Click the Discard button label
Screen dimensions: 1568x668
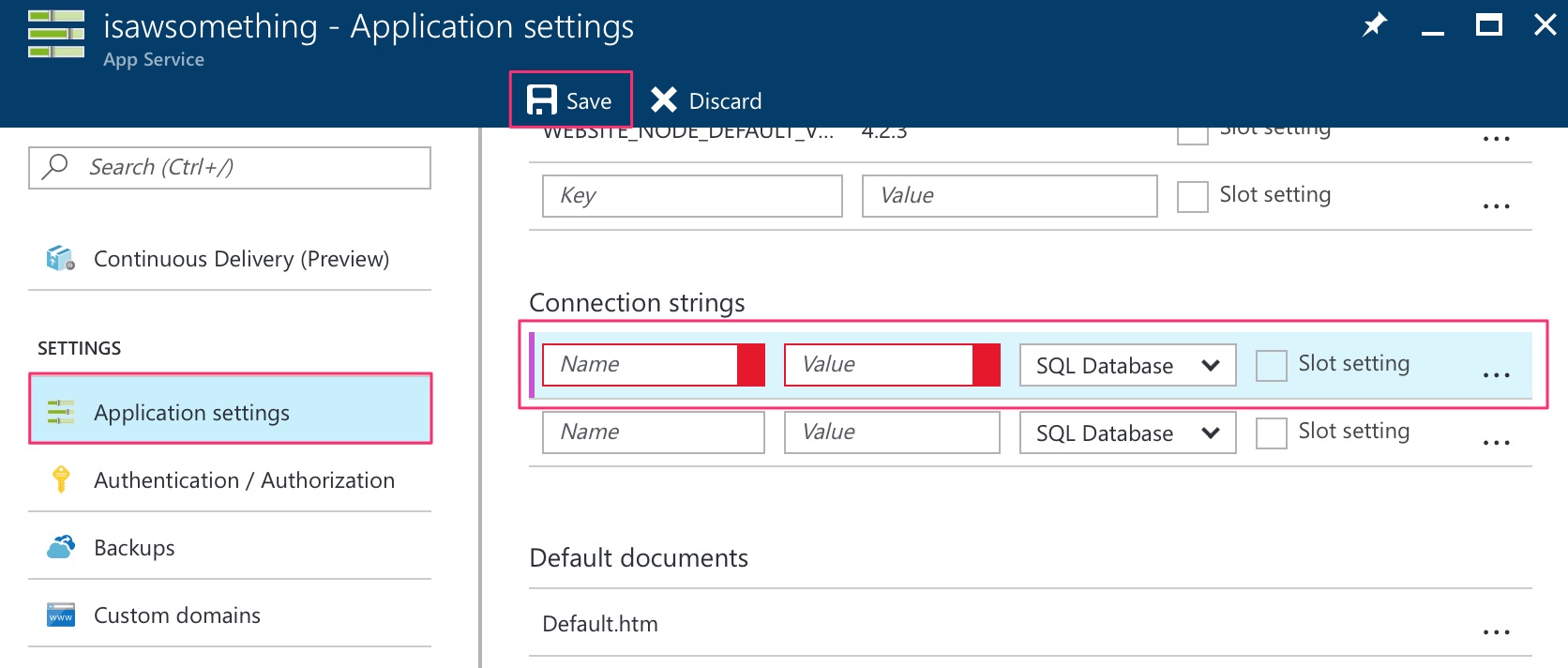point(725,100)
